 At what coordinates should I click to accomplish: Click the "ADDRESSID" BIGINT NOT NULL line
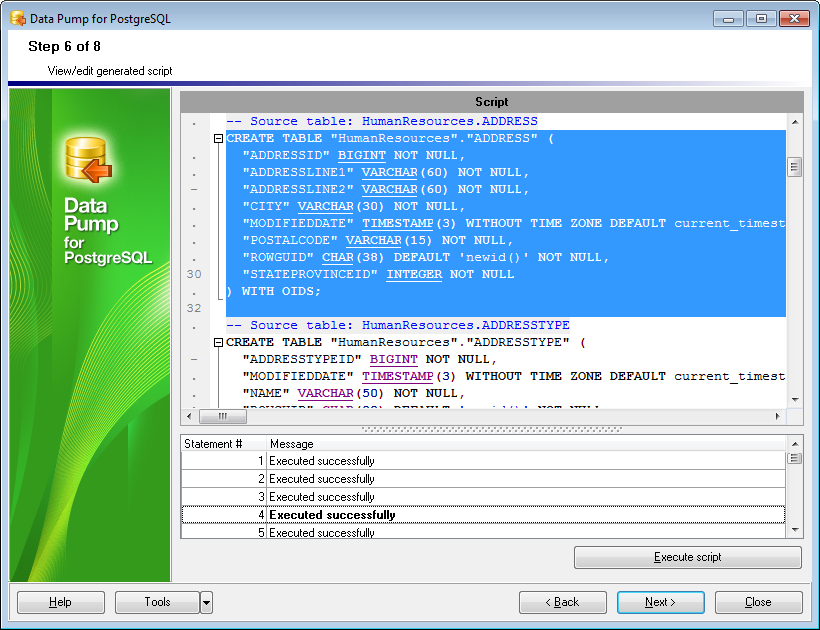click(354, 155)
